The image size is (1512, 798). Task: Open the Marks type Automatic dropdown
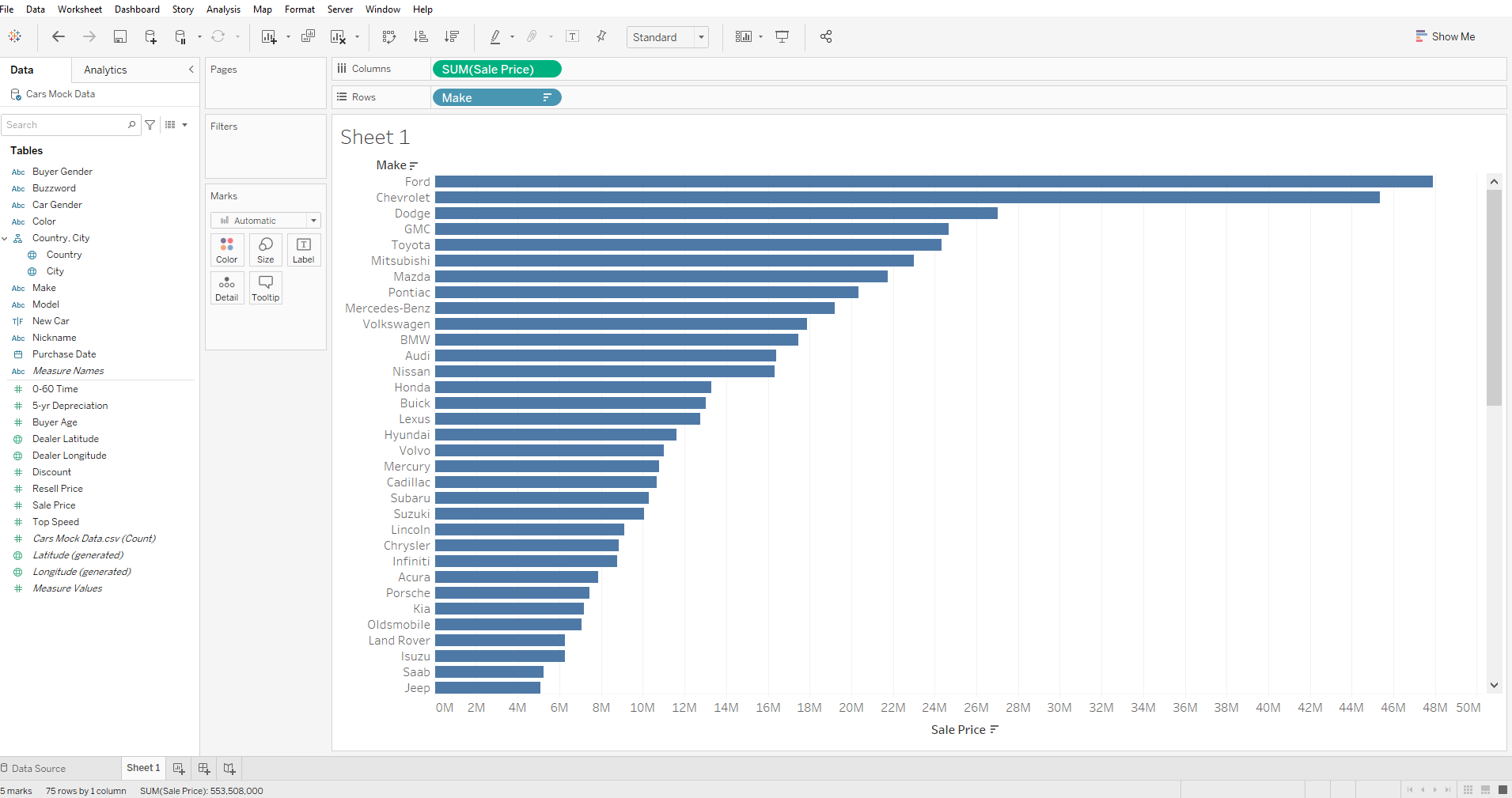click(266, 221)
